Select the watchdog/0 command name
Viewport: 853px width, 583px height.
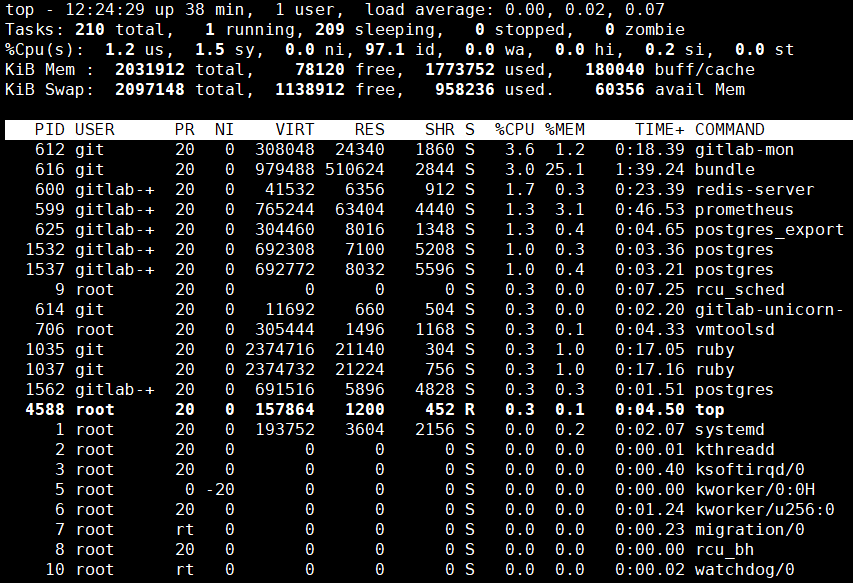(744, 570)
